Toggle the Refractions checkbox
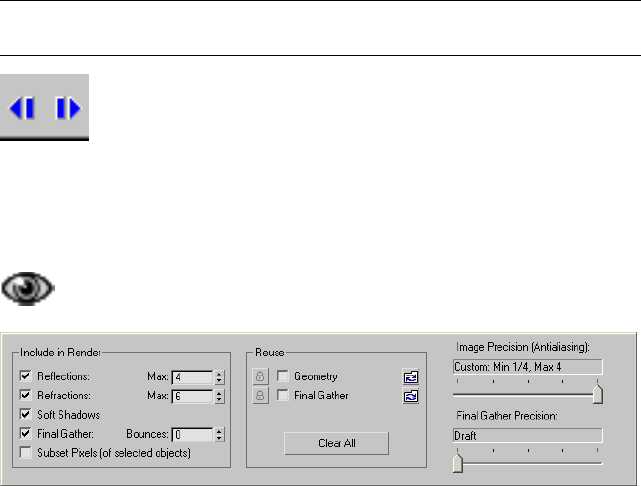The width and height of the screenshot is (641, 486). point(25,395)
